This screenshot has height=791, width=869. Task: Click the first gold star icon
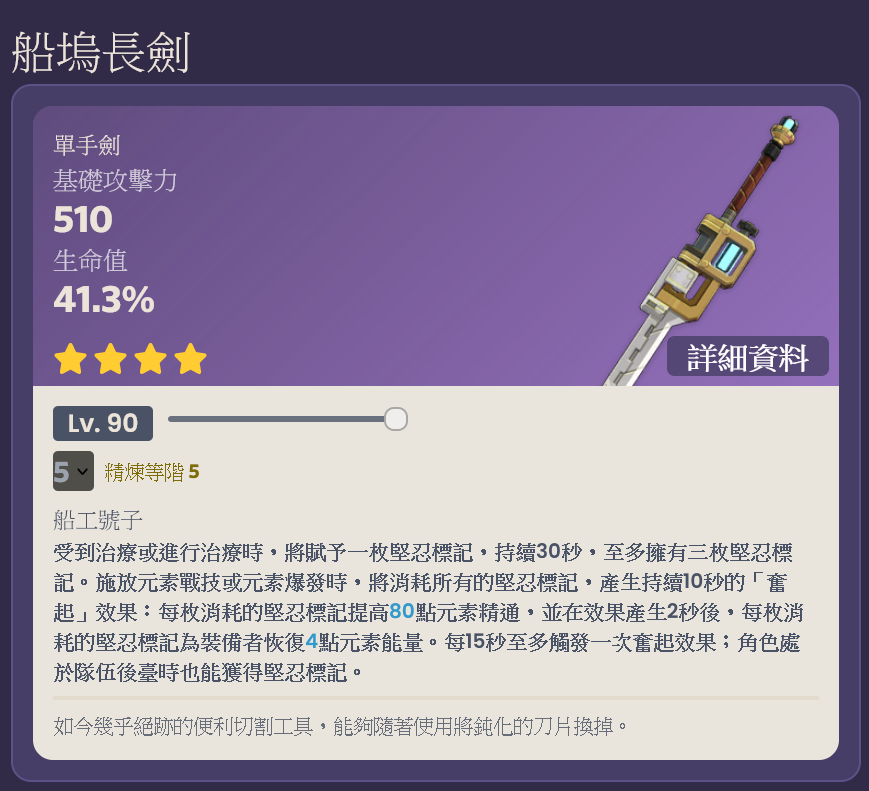point(70,359)
